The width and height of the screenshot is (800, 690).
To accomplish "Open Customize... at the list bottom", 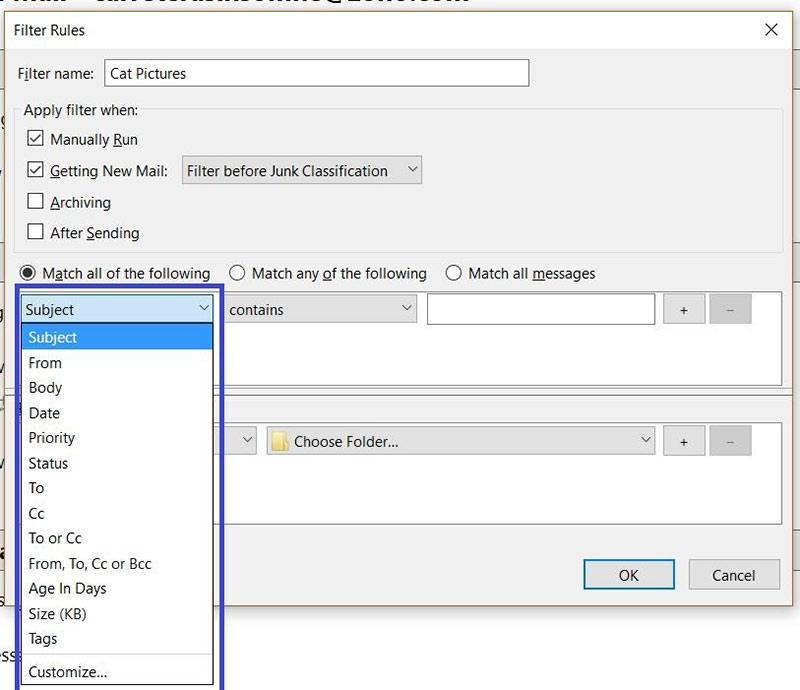I will click(x=68, y=672).
